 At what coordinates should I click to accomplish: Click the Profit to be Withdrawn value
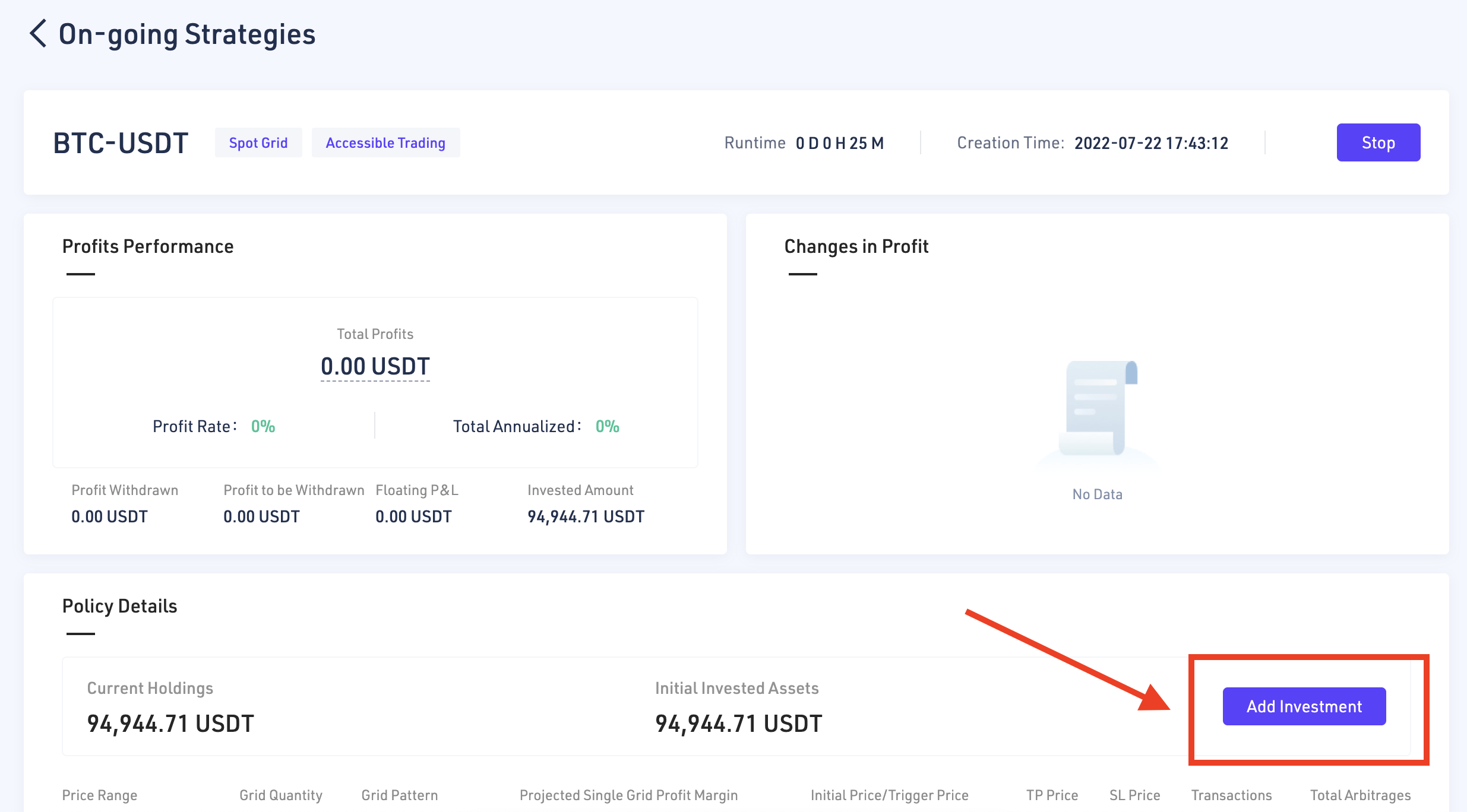pos(261,516)
